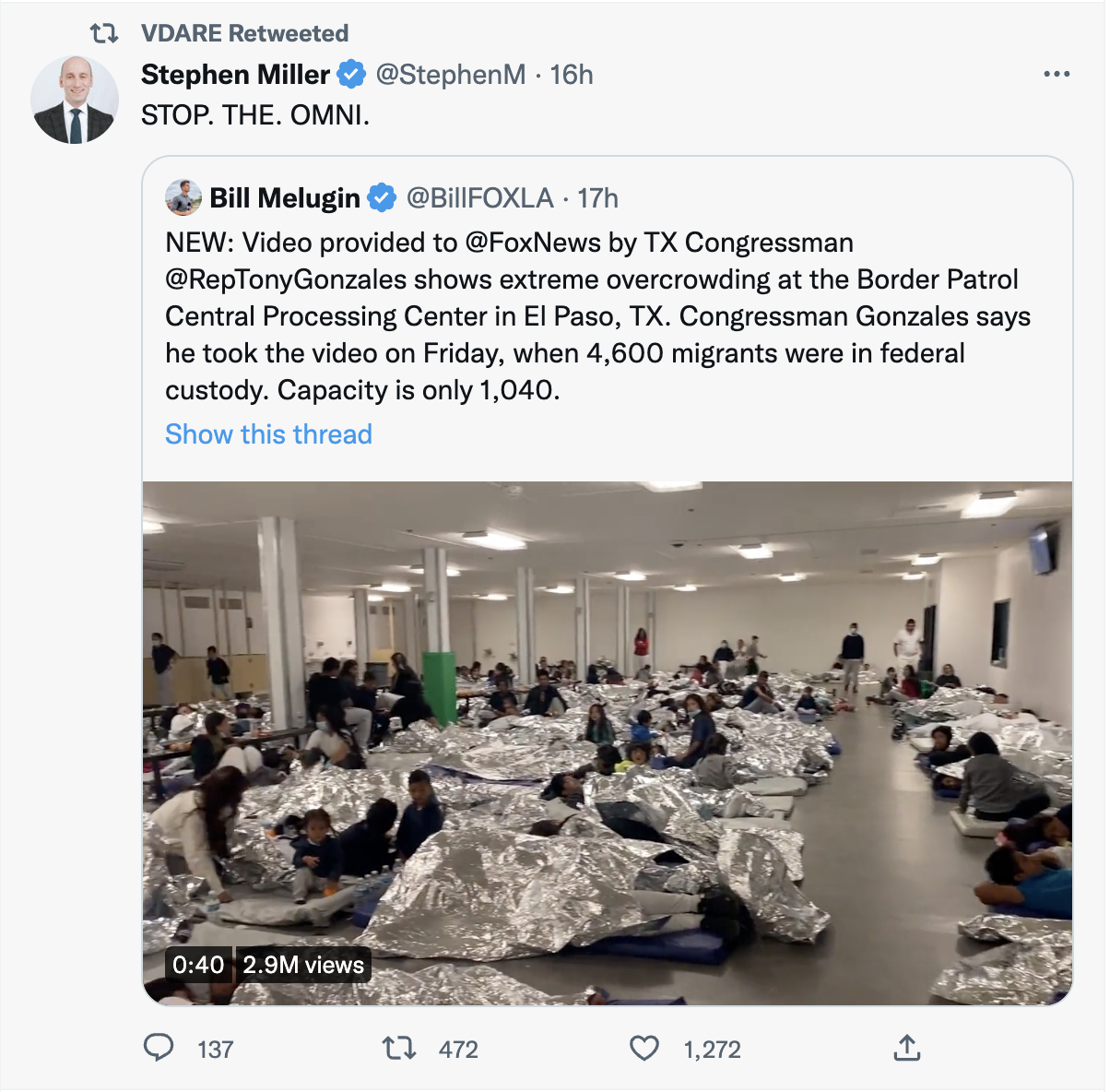Viewport: 1110px width, 1092px height.
Task: Play the embedded overcrowding video
Action: 608,742
